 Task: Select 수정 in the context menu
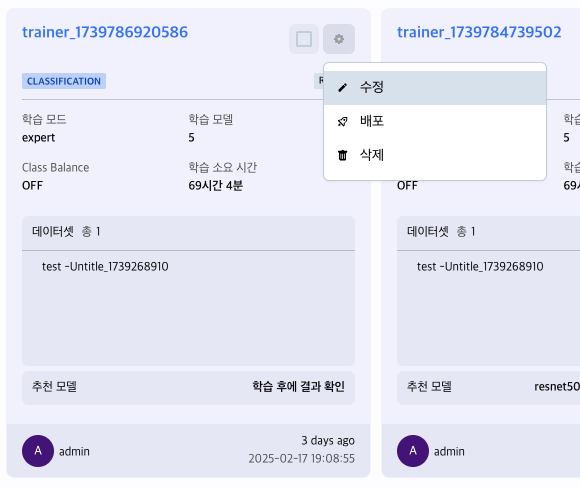[x=435, y=88]
